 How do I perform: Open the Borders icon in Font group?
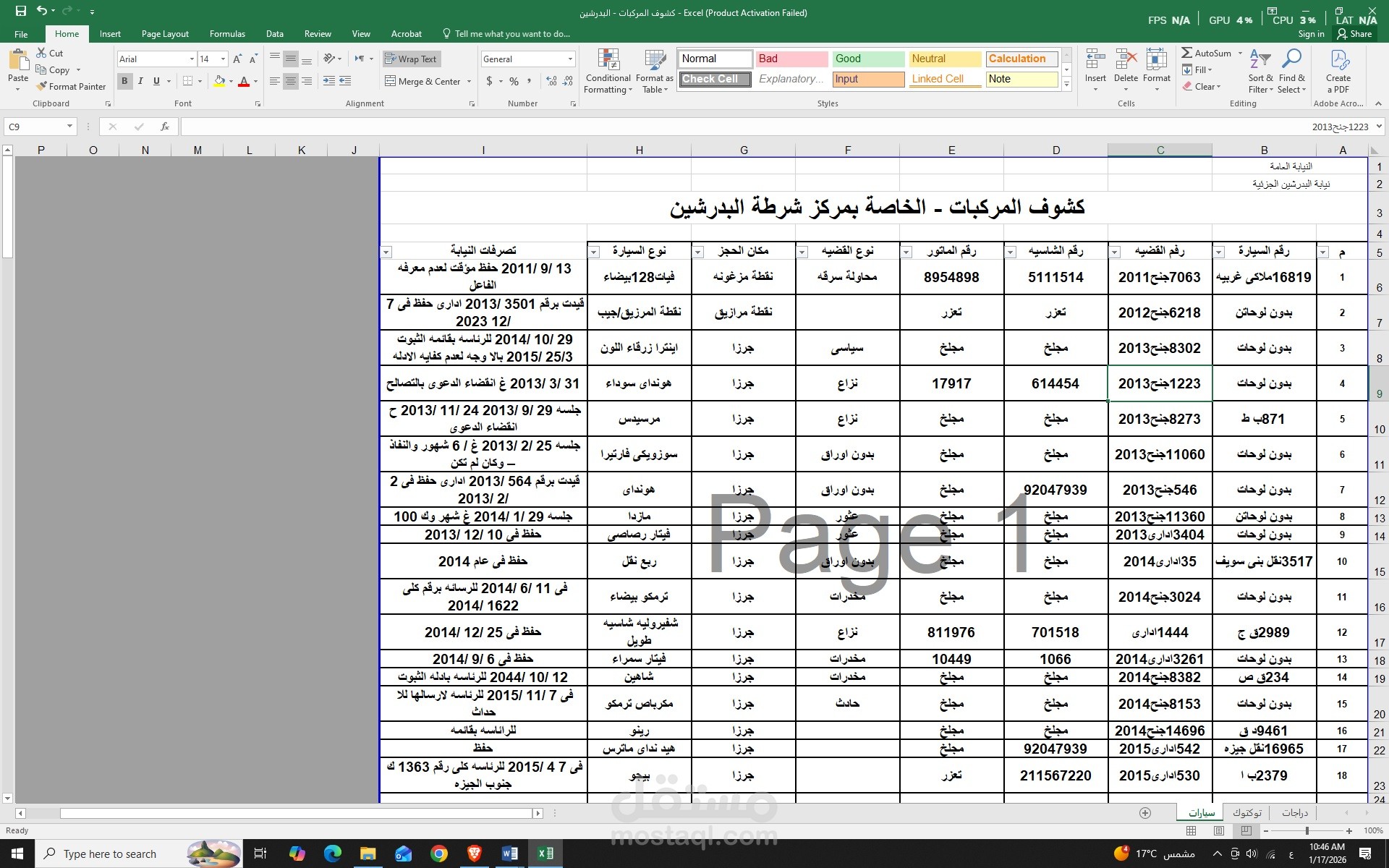188,81
